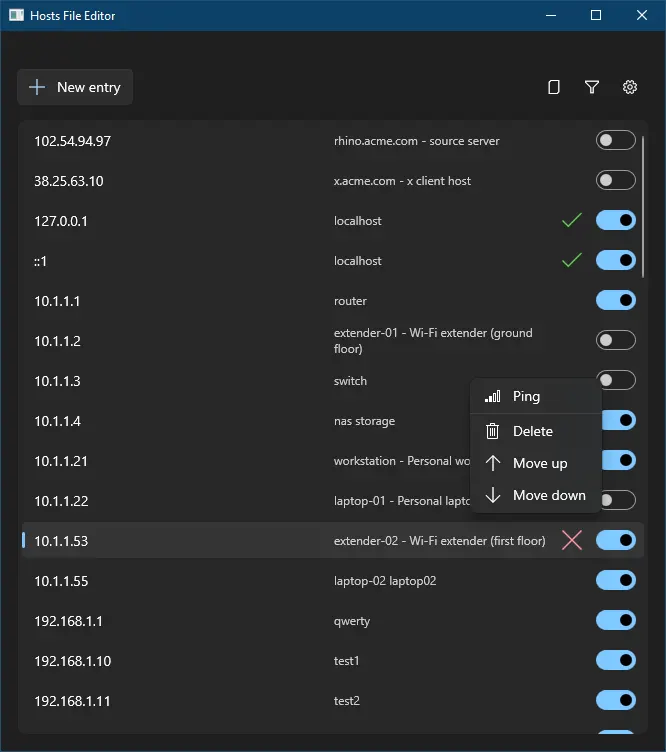This screenshot has width=666, height=752.
Task: Click the New entry button
Action: 75,87
